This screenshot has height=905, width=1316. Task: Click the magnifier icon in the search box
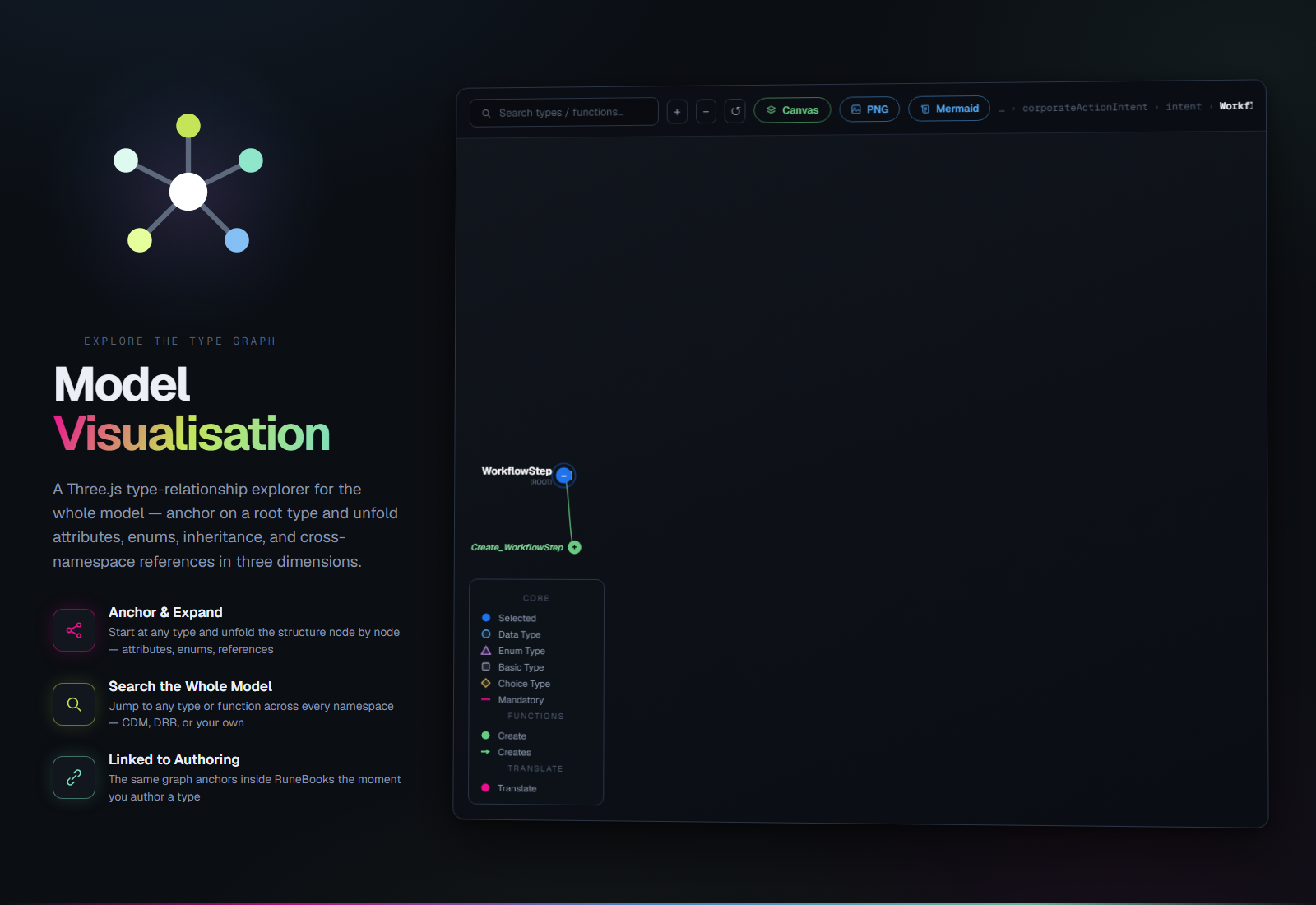[x=486, y=114]
